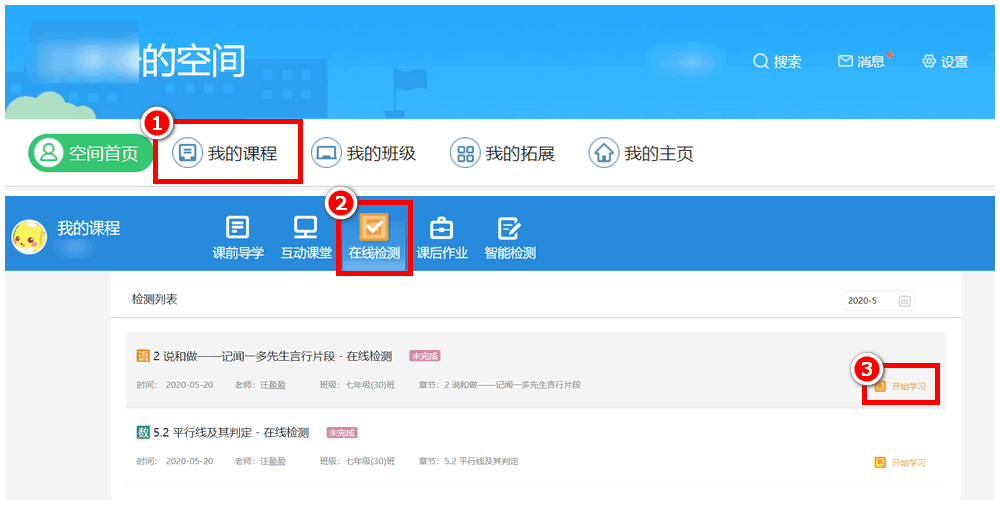Click calendar icon in date field
This screenshot has width=1000, height=505.
coord(904,300)
